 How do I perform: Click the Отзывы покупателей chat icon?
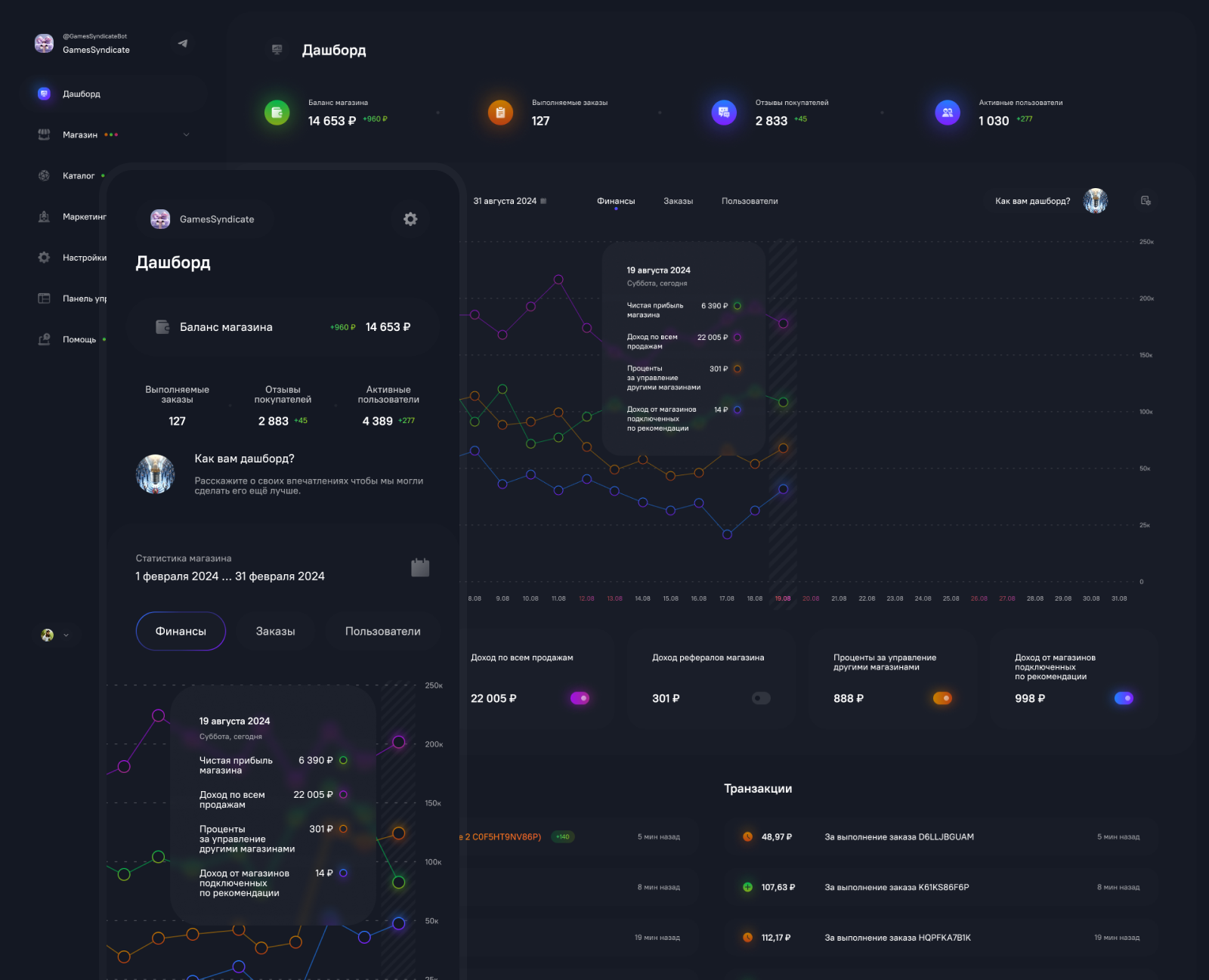tap(724, 113)
